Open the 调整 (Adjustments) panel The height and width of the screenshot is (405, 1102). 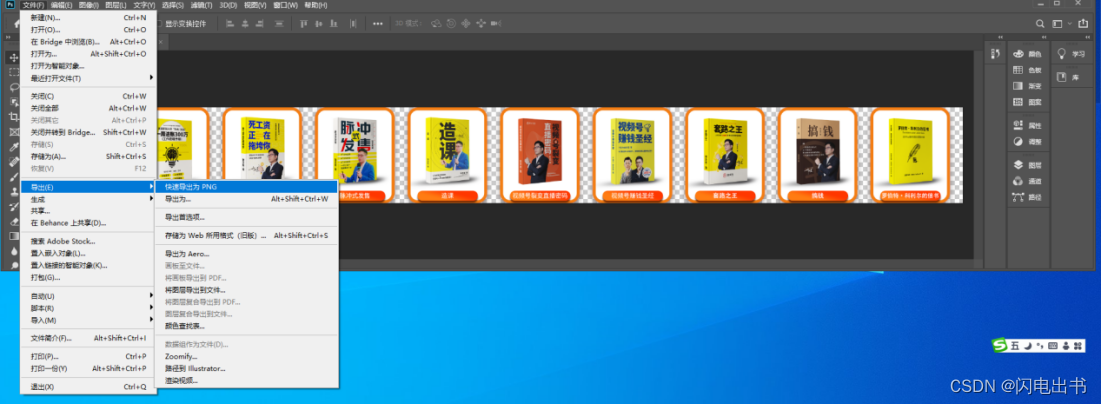pyautogui.click(x=1027, y=142)
